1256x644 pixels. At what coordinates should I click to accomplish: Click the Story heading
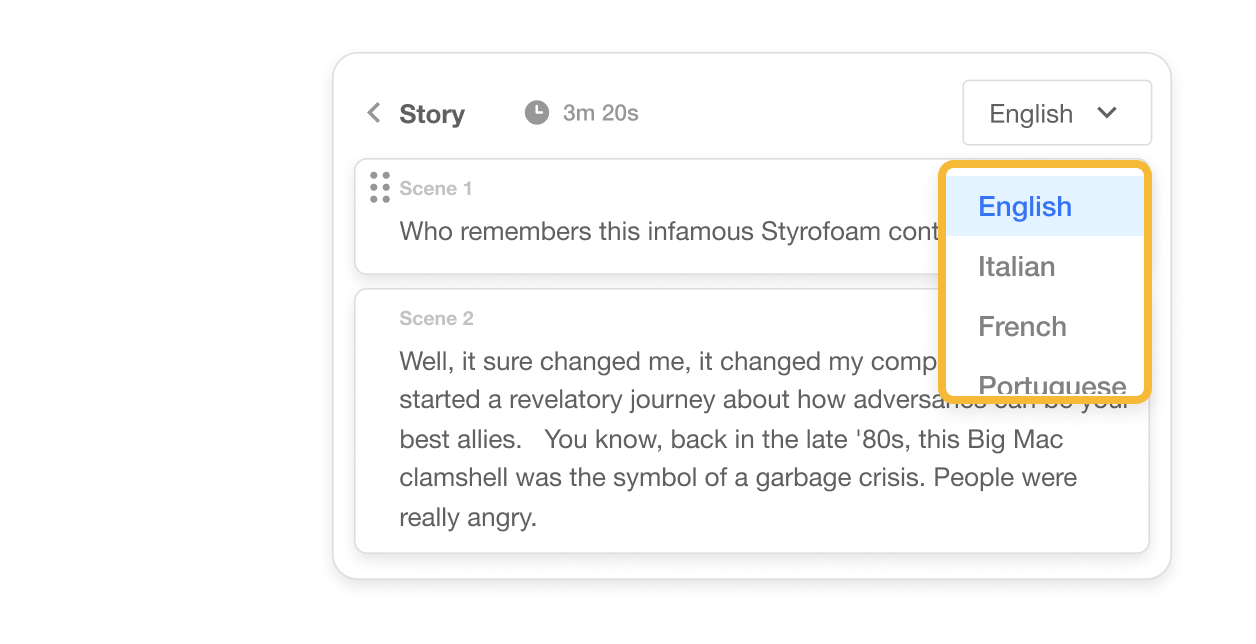[x=432, y=114]
